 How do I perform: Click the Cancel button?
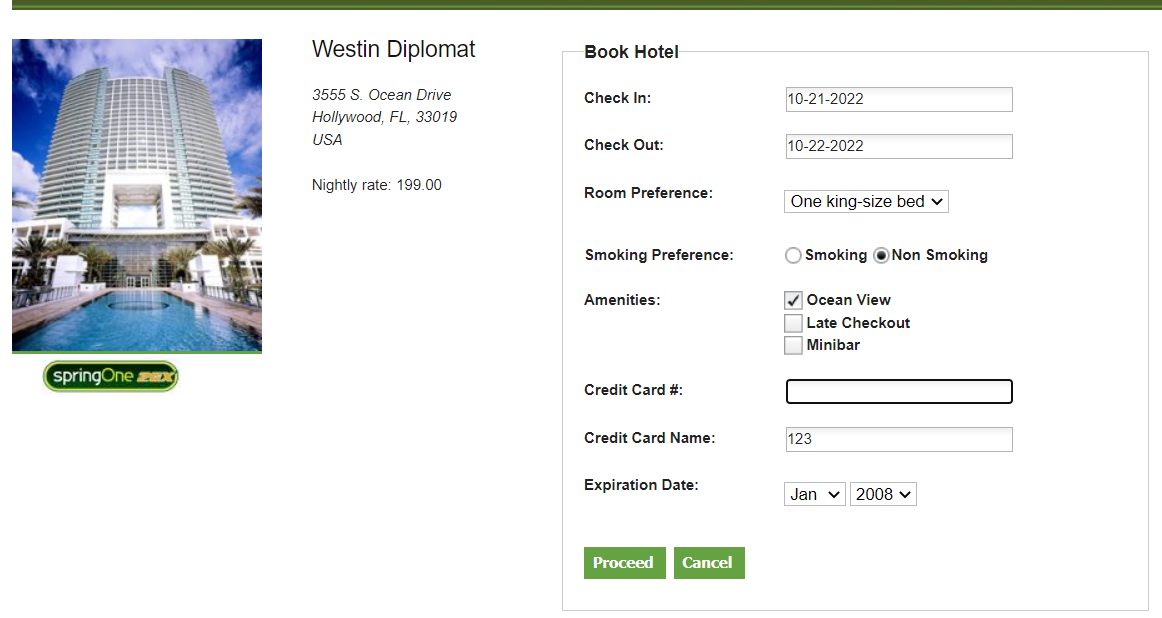click(708, 563)
